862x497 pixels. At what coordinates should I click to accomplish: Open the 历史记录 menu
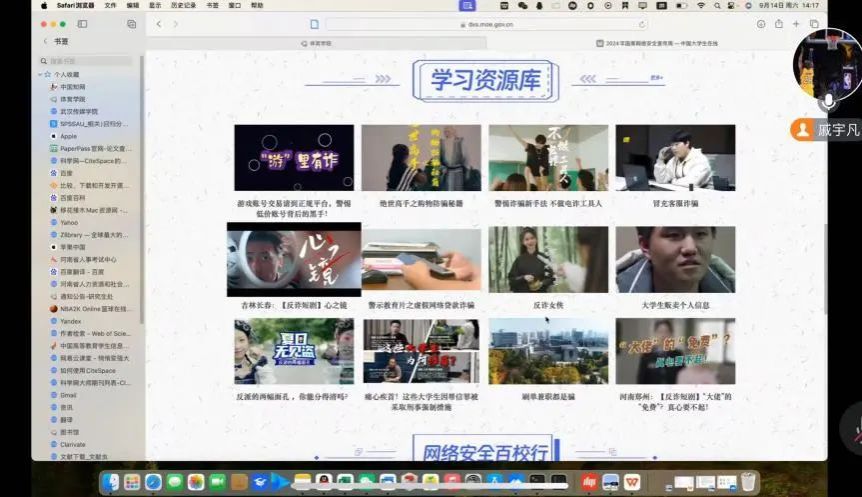point(183,5)
